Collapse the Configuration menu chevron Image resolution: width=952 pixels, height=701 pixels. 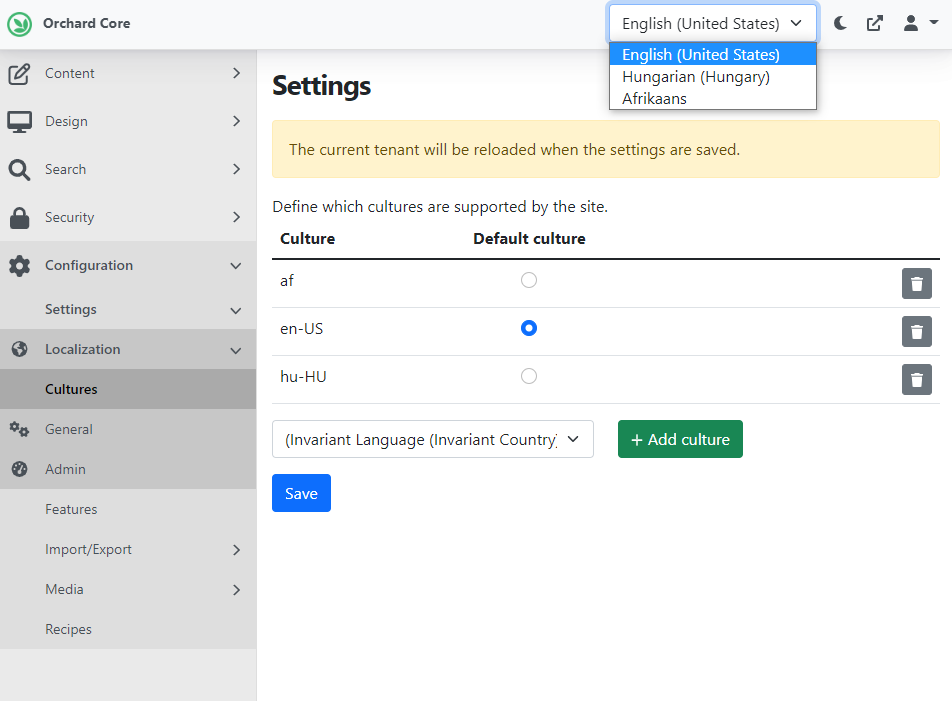236,266
